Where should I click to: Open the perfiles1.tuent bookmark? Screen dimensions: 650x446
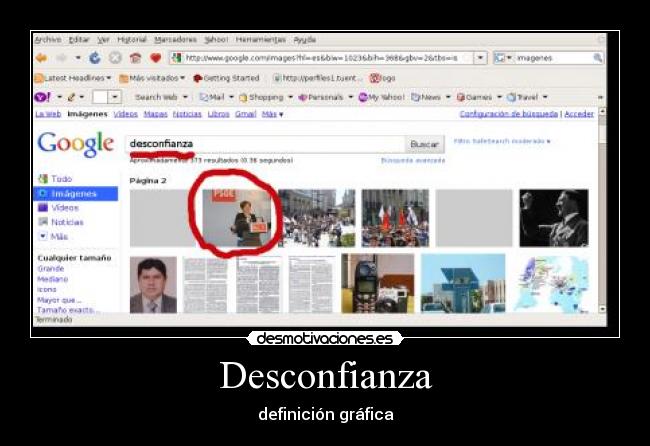[x=318, y=78]
